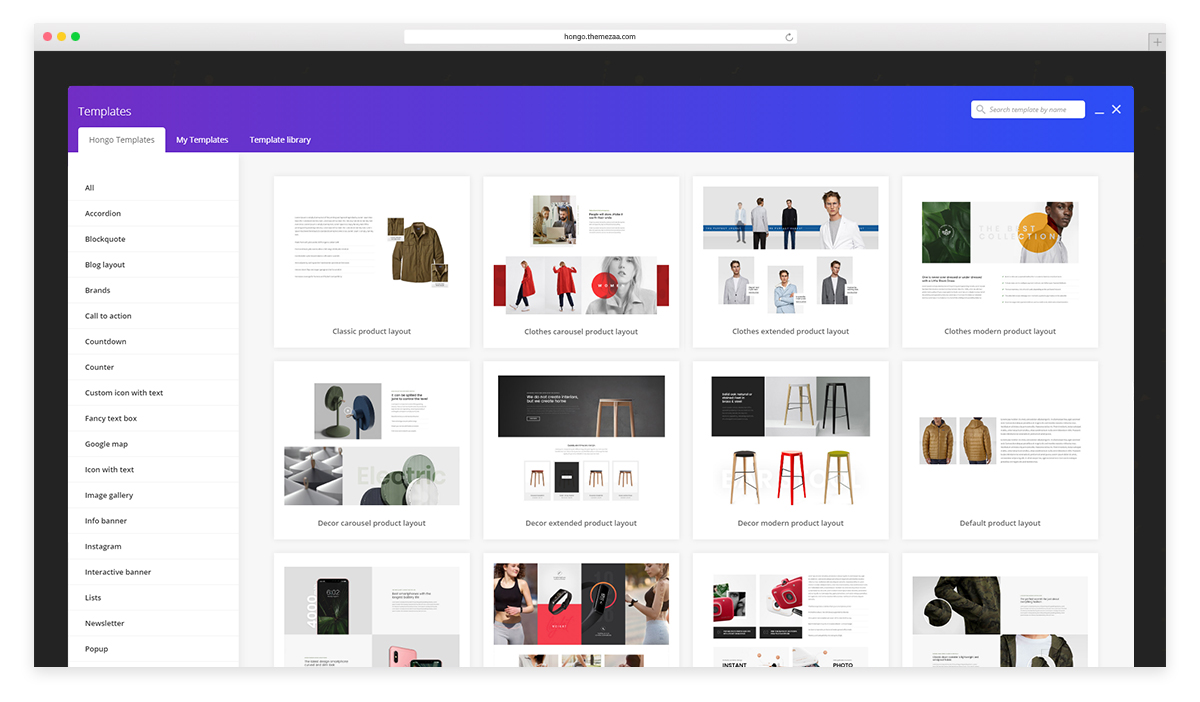Select the Accordion category
1200x702 pixels.
coord(153,214)
